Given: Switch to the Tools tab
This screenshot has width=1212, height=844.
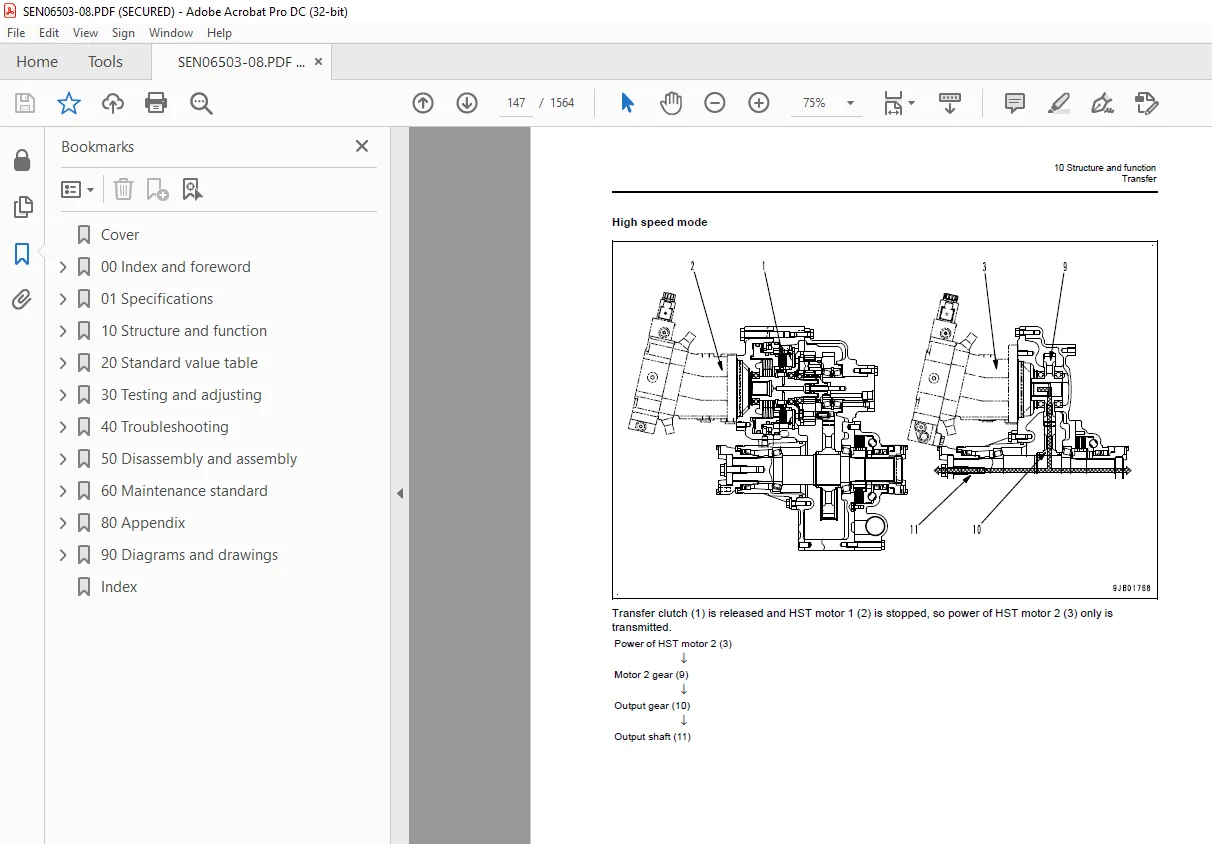Looking at the screenshot, I should pyautogui.click(x=105, y=62).
